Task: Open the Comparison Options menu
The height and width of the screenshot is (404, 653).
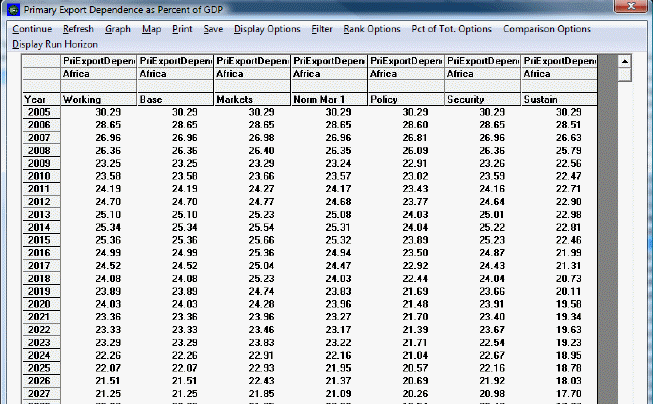Action: (x=547, y=29)
